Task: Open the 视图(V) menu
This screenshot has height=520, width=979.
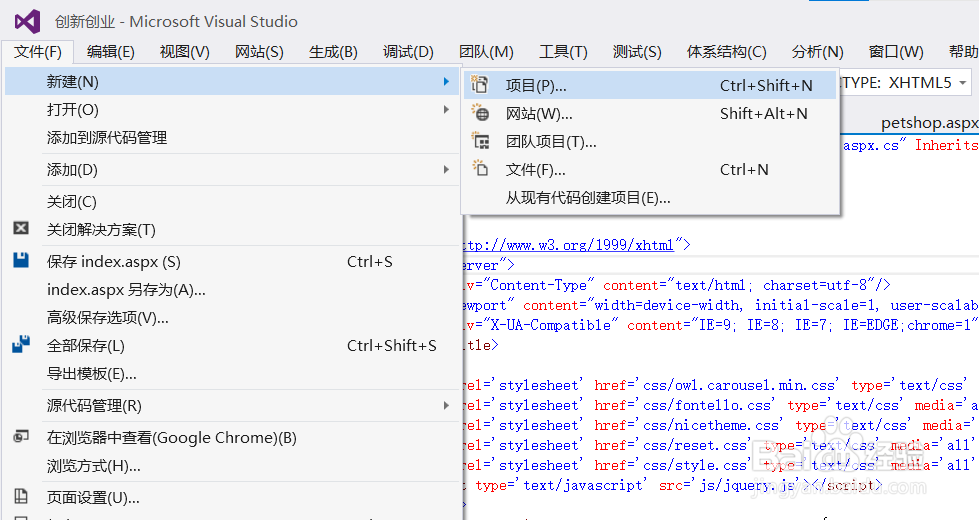Action: pos(184,52)
